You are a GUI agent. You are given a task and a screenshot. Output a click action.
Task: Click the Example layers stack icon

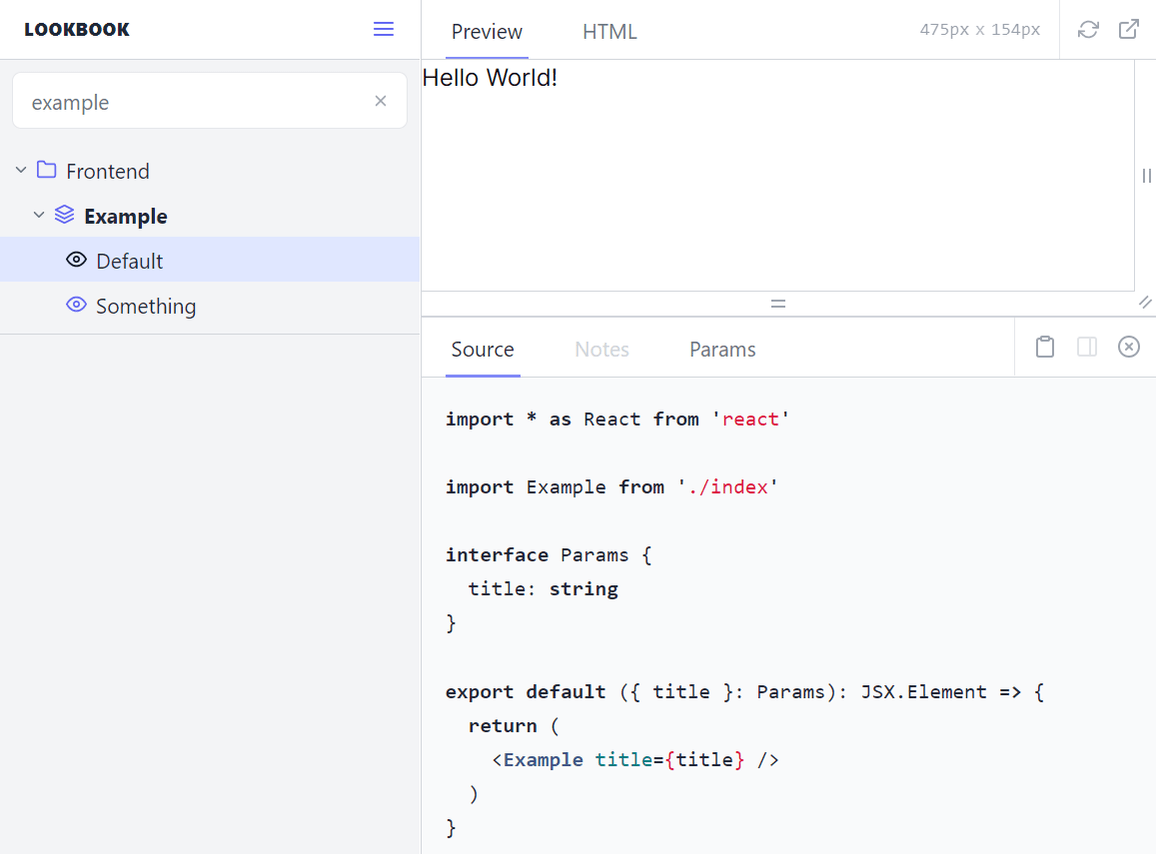pos(64,215)
